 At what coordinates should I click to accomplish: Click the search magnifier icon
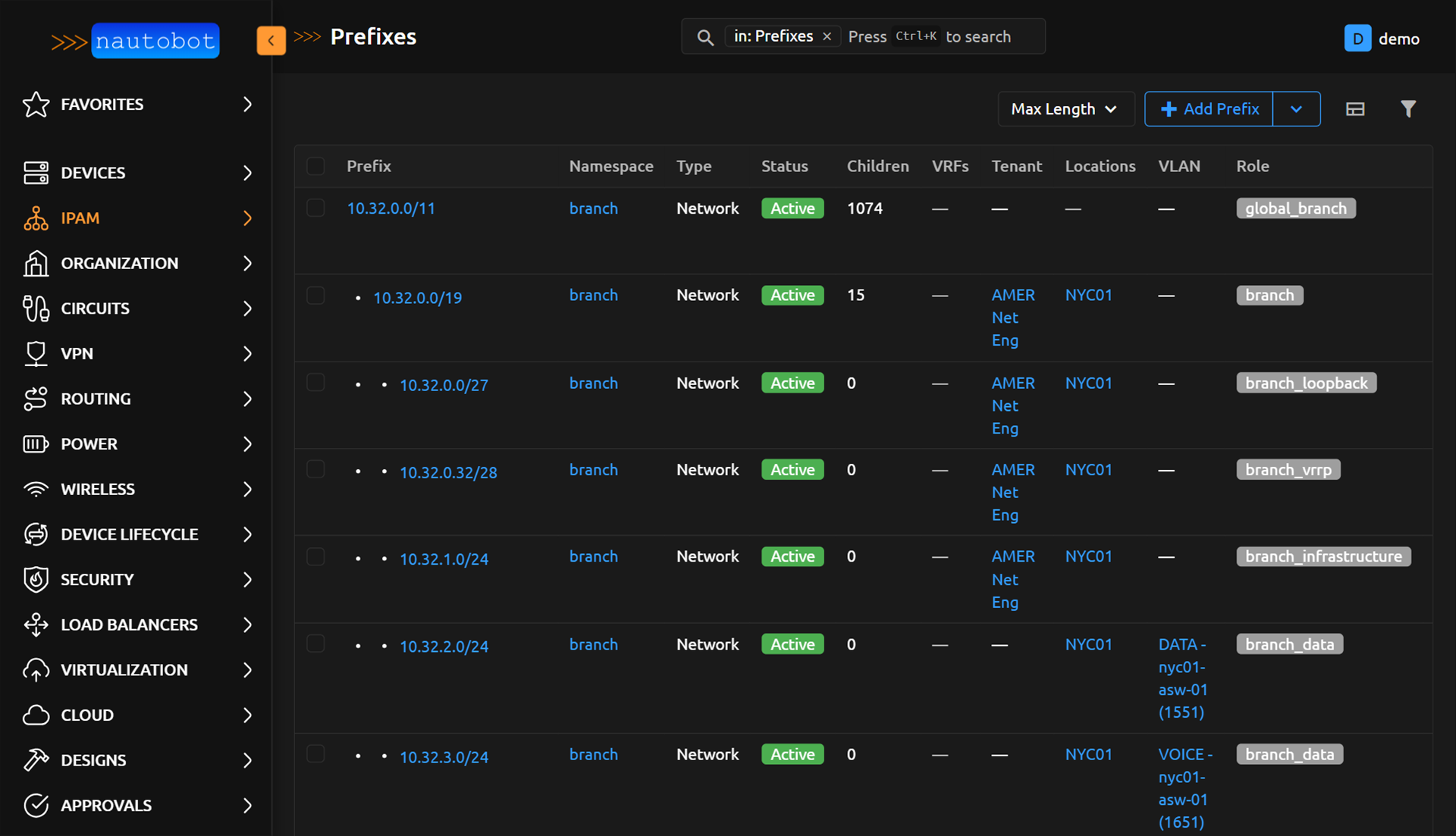(x=705, y=37)
